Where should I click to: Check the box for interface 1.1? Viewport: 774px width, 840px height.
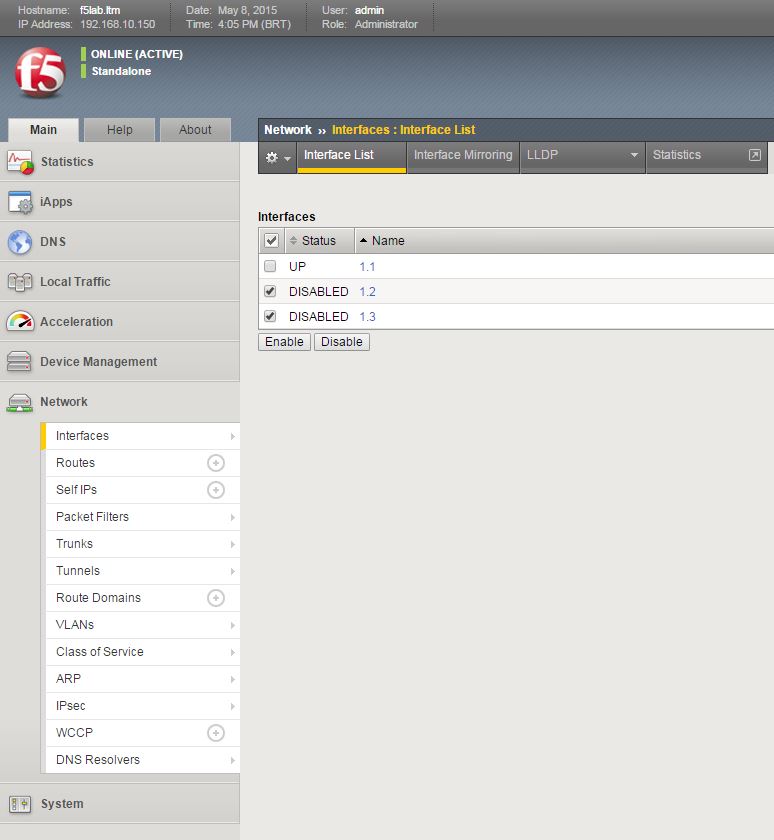coord(270,267)
